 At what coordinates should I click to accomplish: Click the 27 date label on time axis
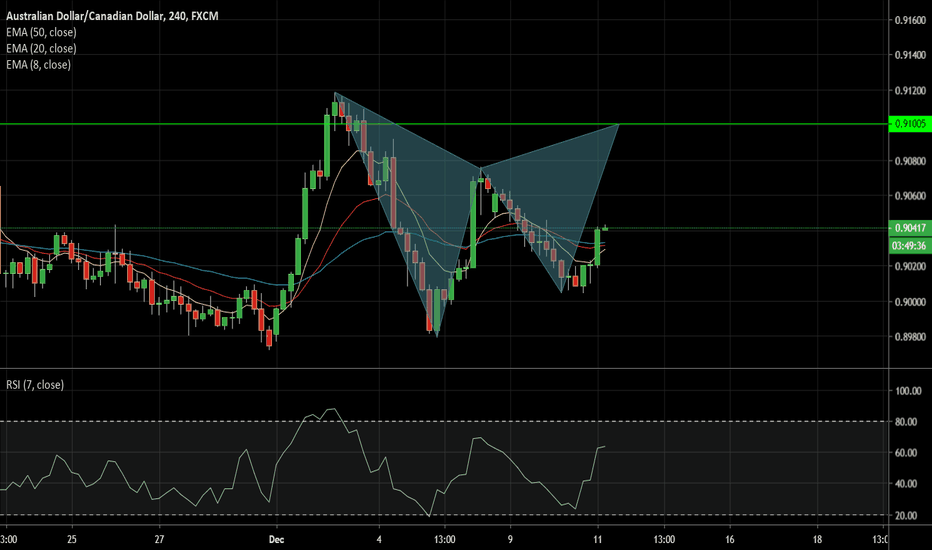pos(159,539)
